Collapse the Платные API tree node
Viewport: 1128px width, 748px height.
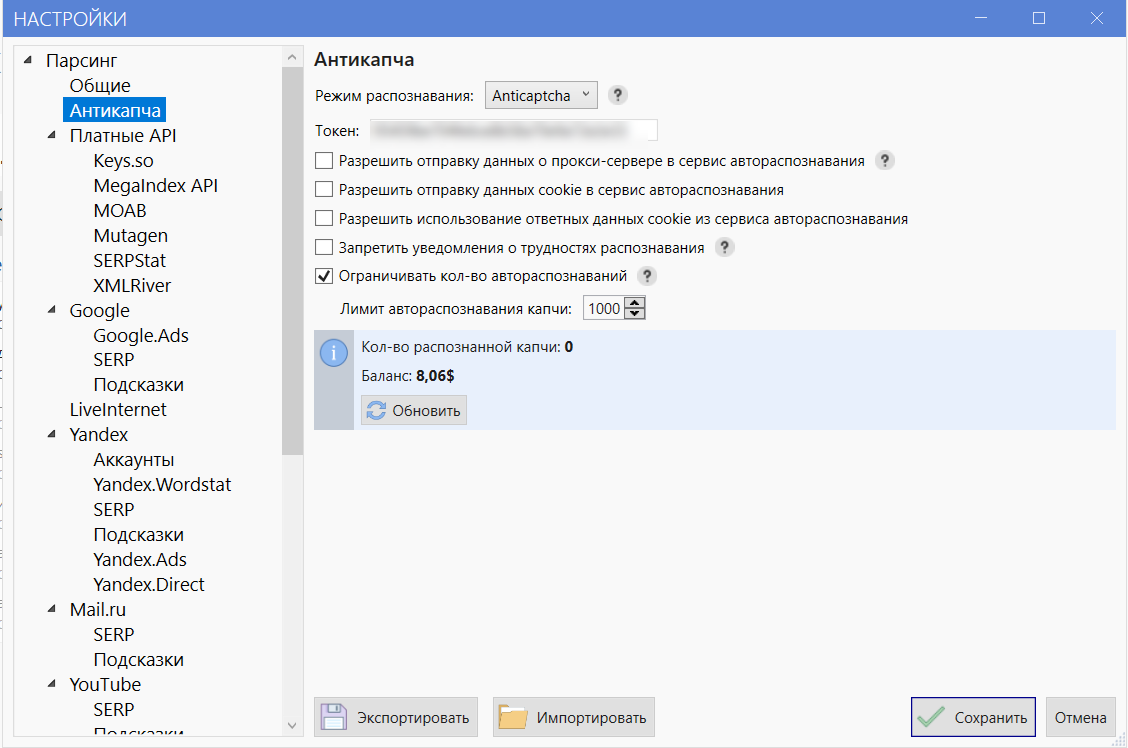click(x=52, y=135)
